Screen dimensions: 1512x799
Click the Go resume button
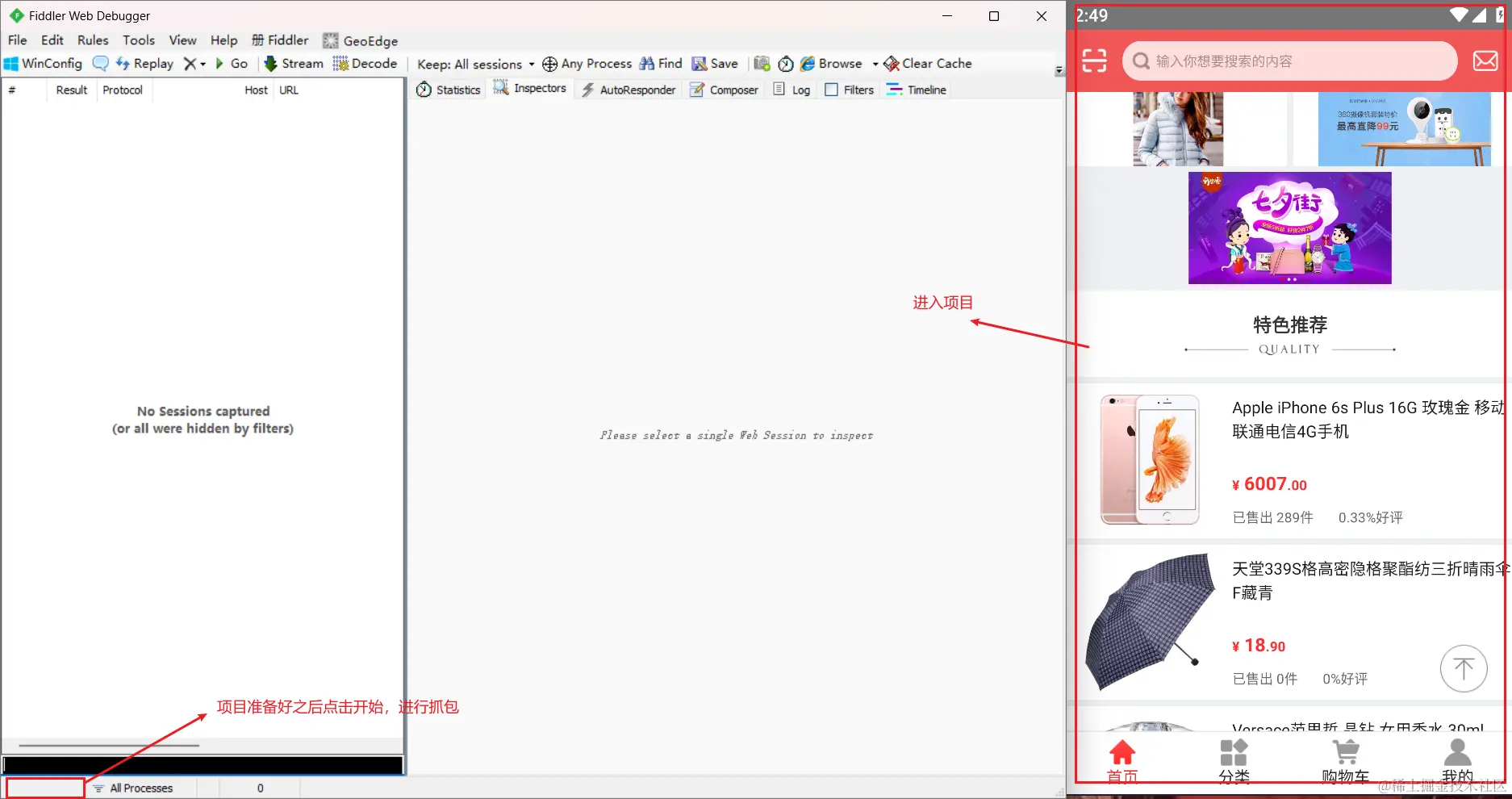tap(232, 63)
